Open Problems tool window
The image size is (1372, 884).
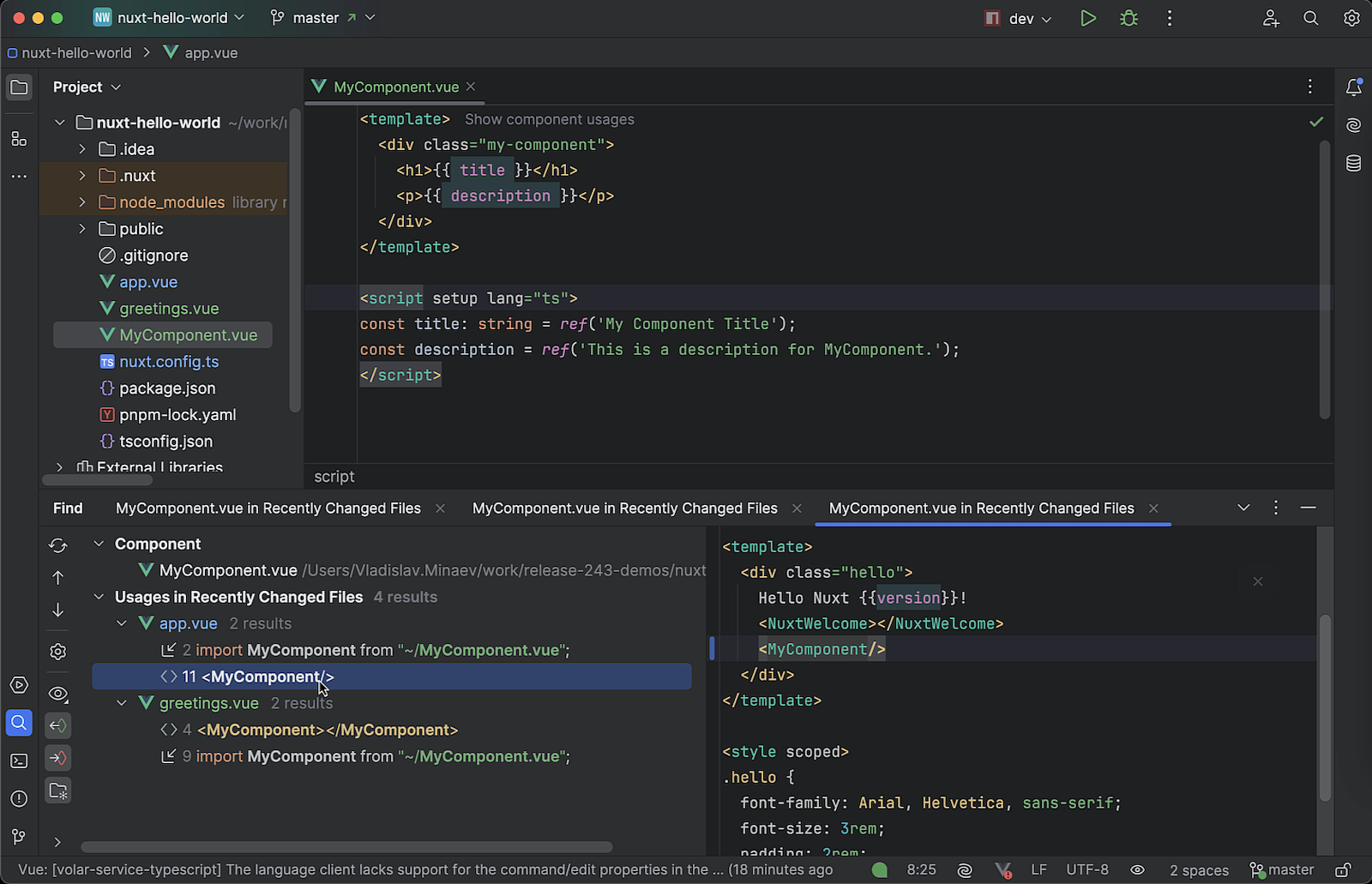point(19,798)
